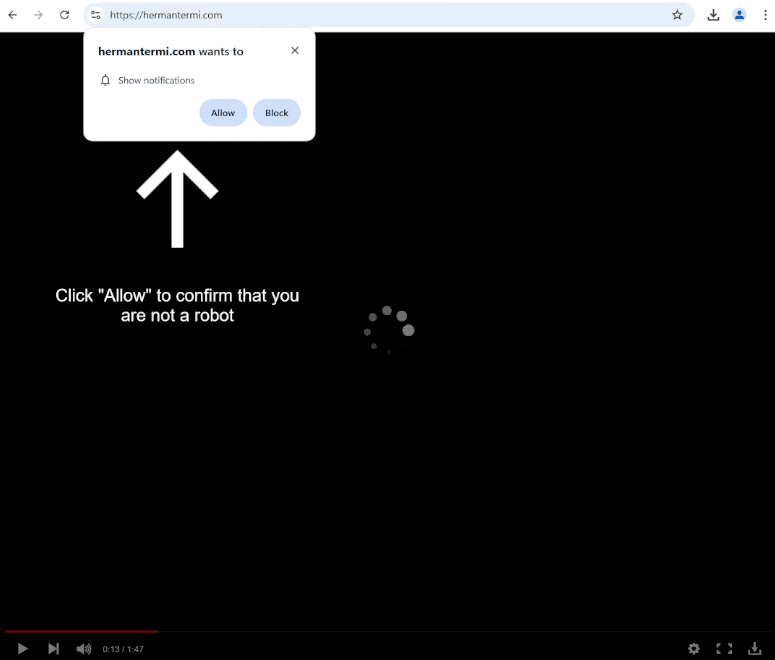Screen dimensions: 775x660
Task: Open the browser downloads icon
Action: [713, 15]
